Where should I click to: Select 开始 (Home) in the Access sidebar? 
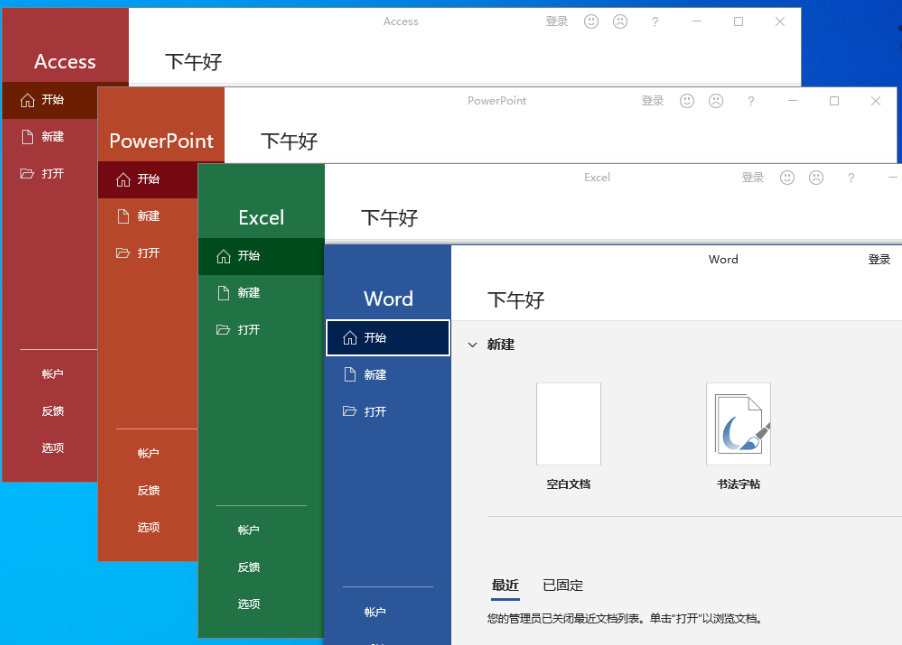click(51, 100)
